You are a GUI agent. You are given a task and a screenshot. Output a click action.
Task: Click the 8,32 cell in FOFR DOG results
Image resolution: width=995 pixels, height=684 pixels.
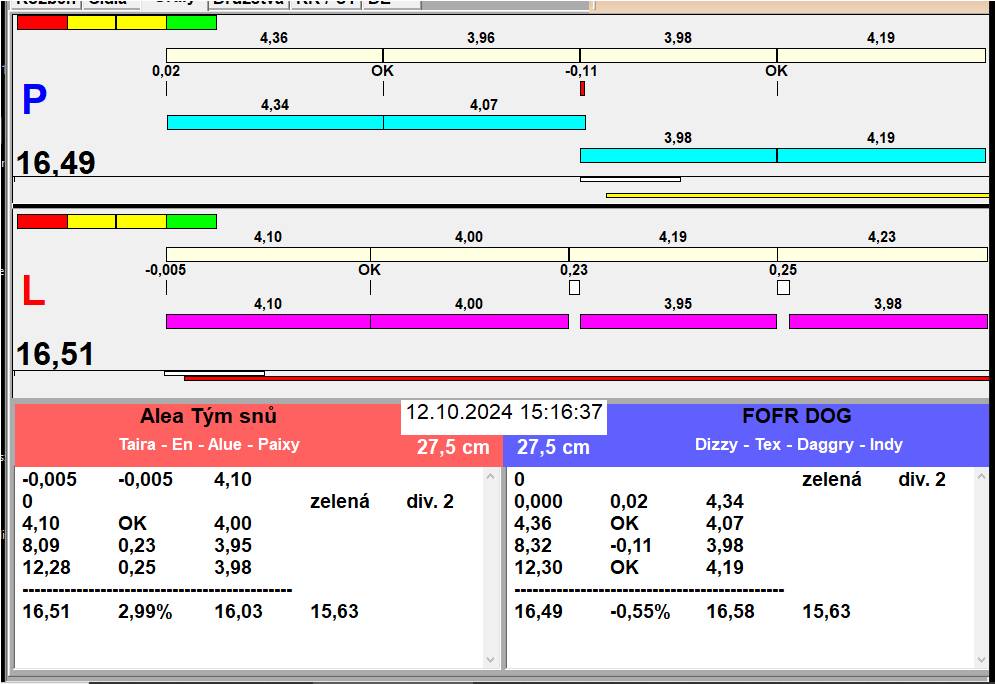tap(533, 546)
